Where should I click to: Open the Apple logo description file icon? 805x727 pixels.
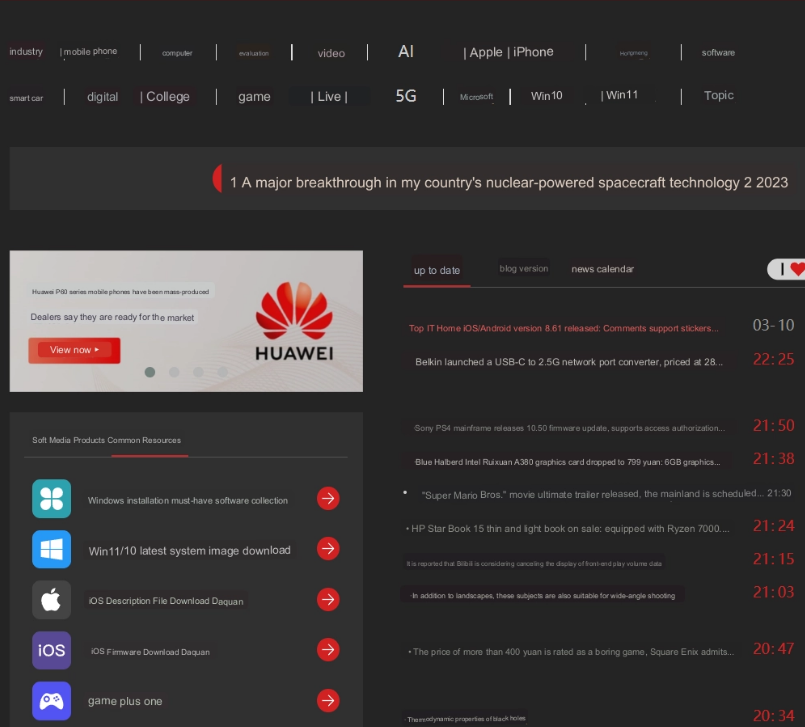click(x=51, y=600)
